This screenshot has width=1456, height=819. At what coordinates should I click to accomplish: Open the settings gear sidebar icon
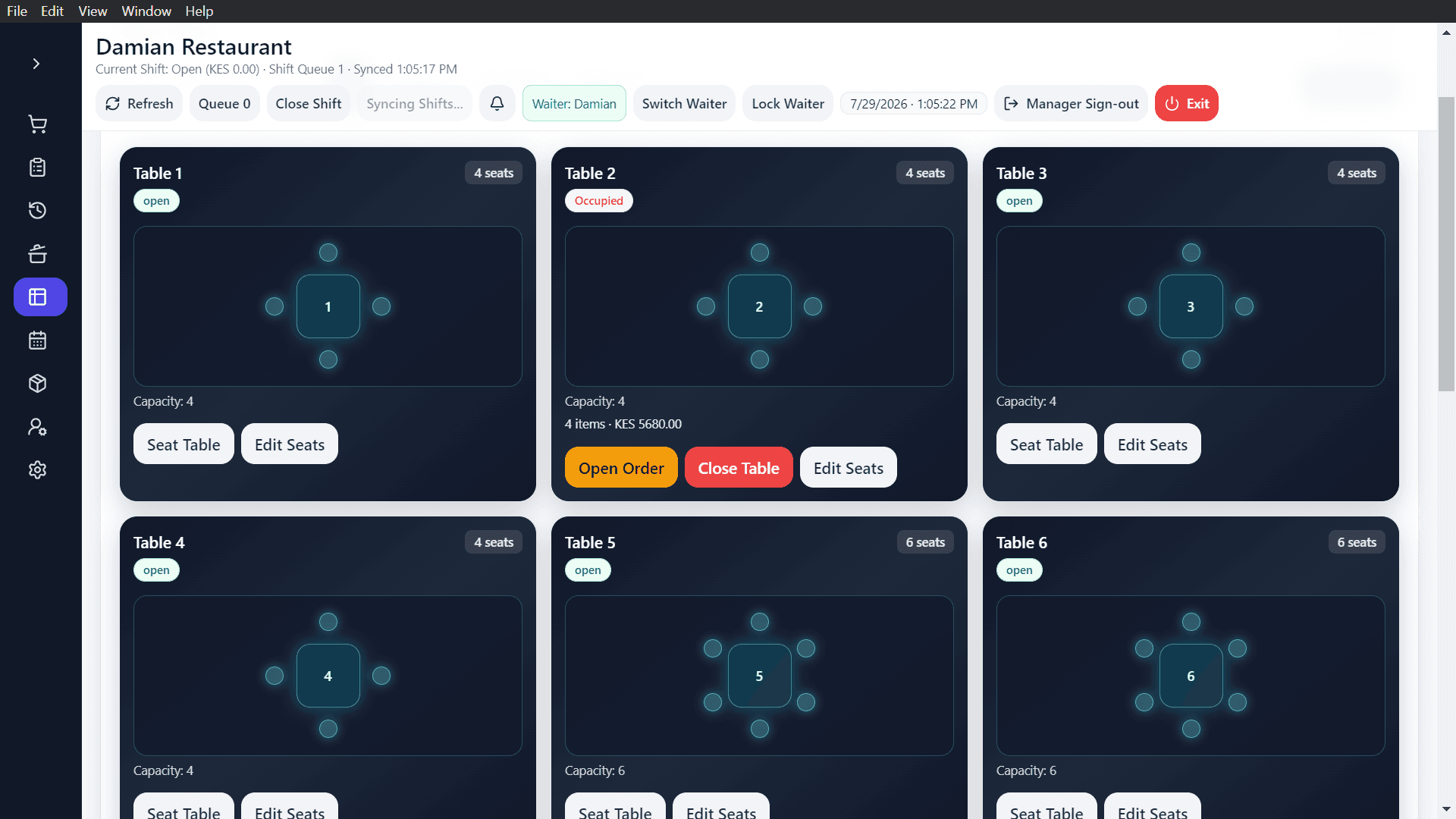[38, 470]
